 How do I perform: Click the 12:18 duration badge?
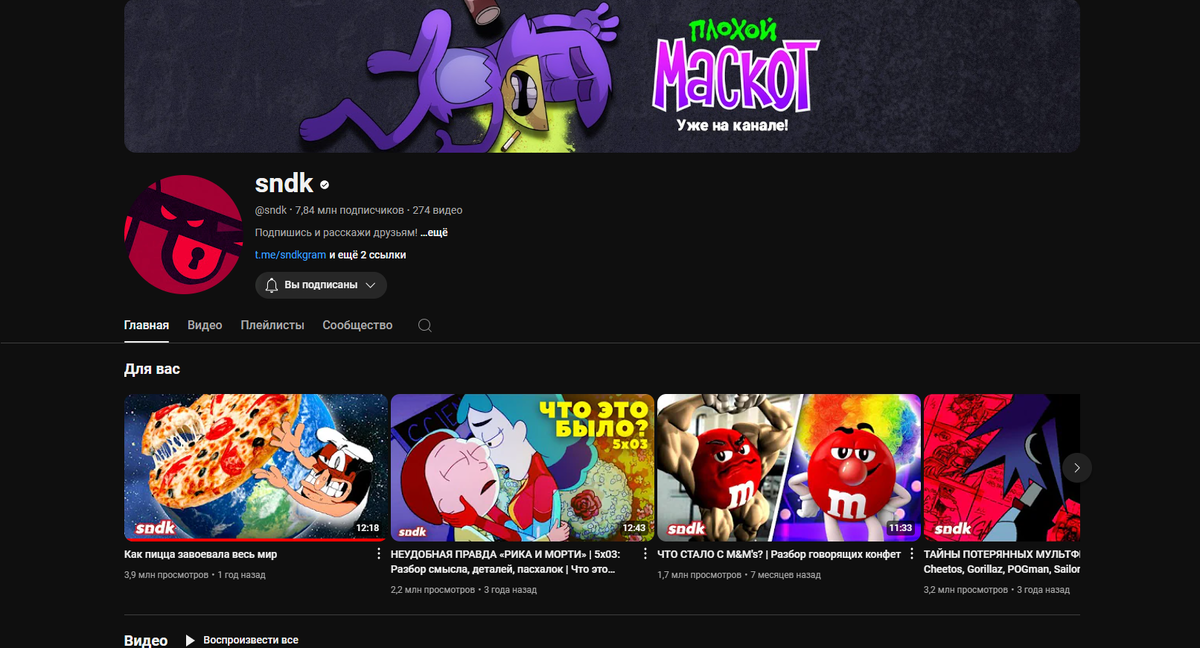tap(368, 527)
